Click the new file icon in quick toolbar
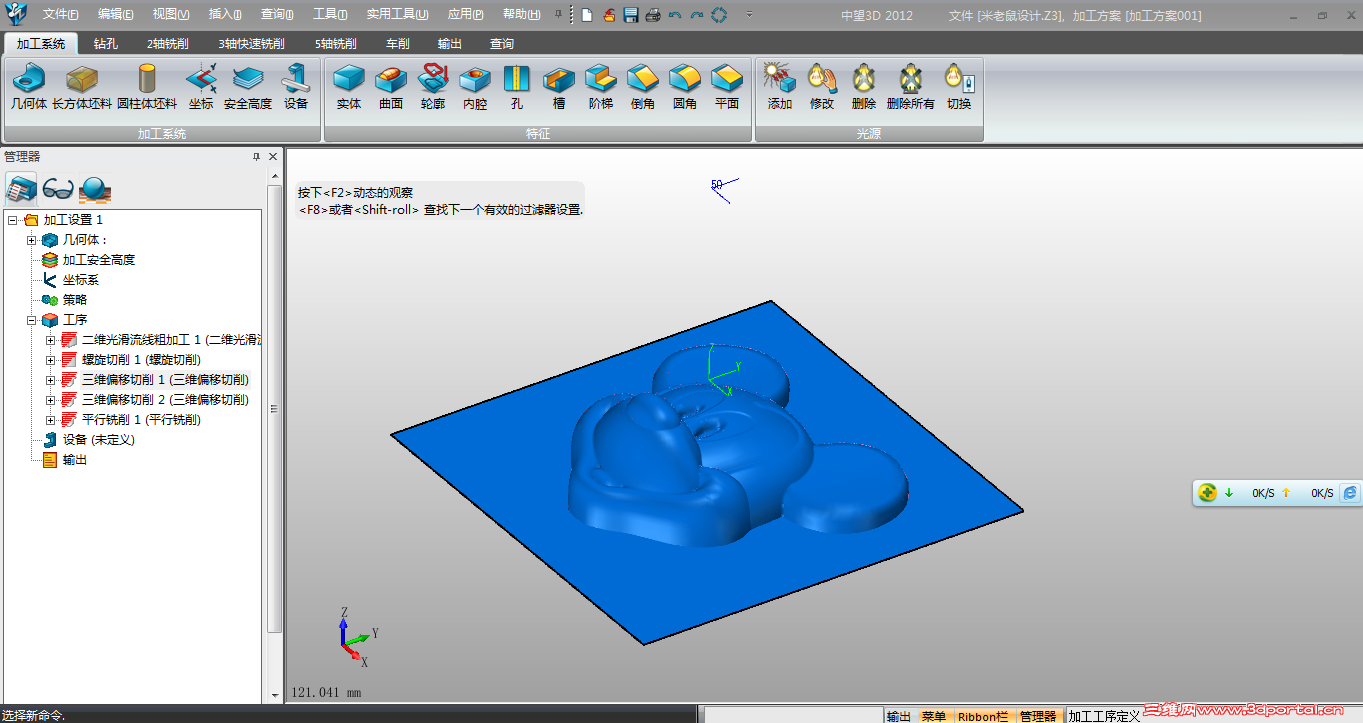 [x=587, y=15]
